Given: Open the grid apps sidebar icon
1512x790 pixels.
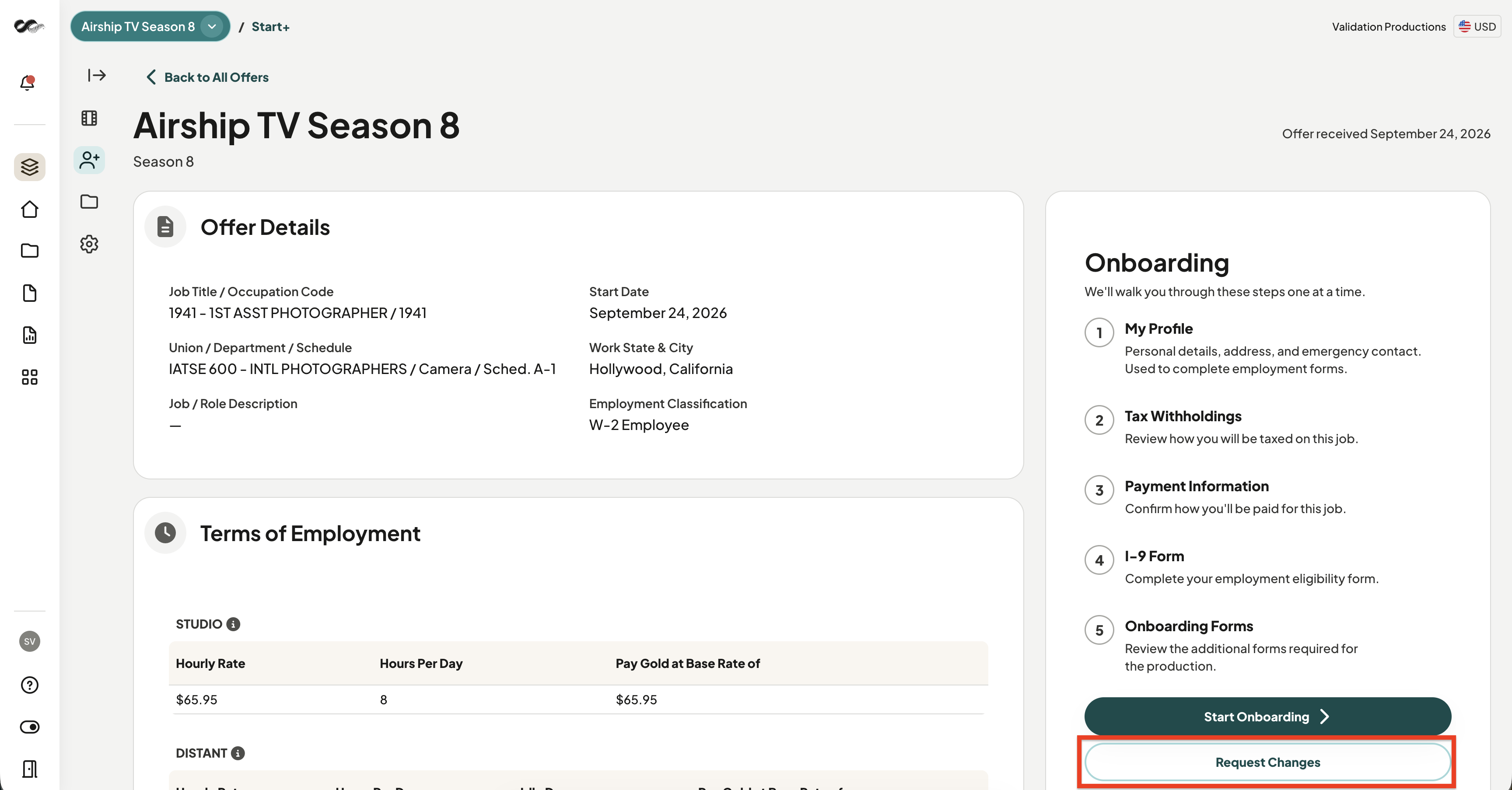Looking at the screenshot, I should [x=29, y=378].
